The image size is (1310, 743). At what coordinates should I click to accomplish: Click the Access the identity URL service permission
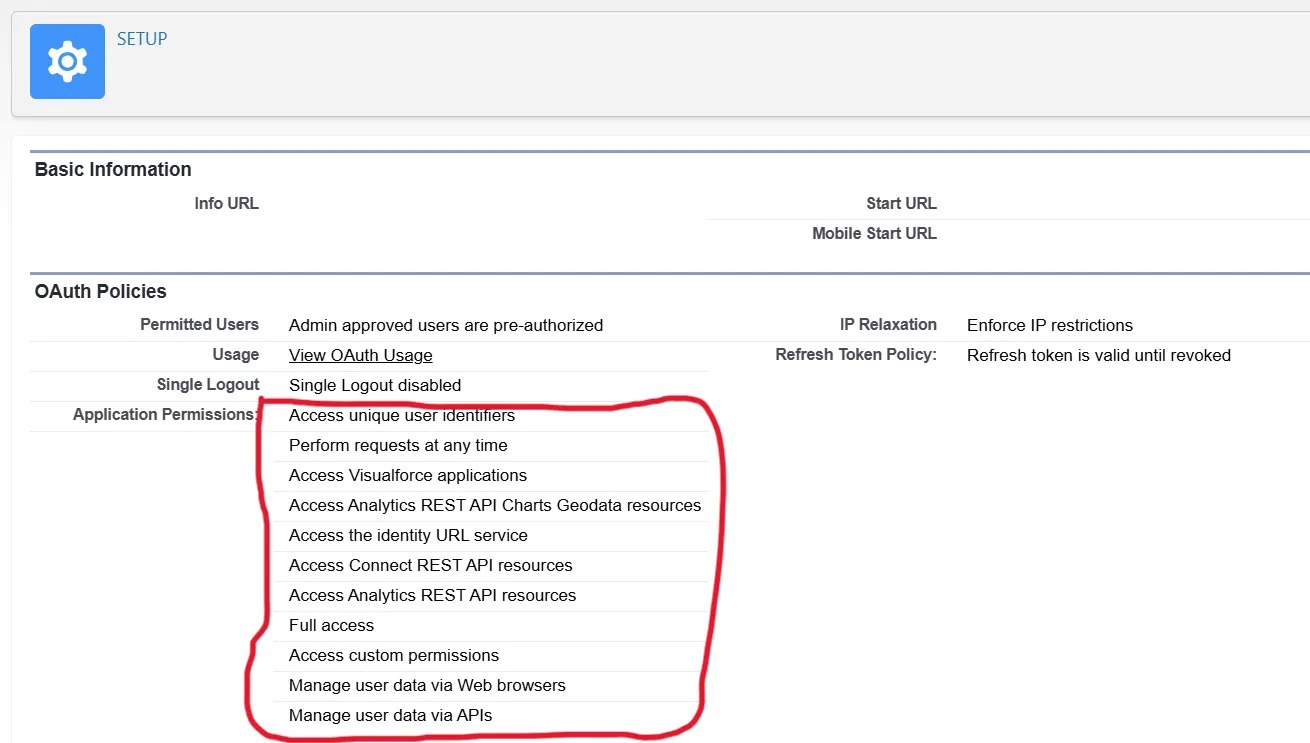pyautogui.click(x=407, y=535)
